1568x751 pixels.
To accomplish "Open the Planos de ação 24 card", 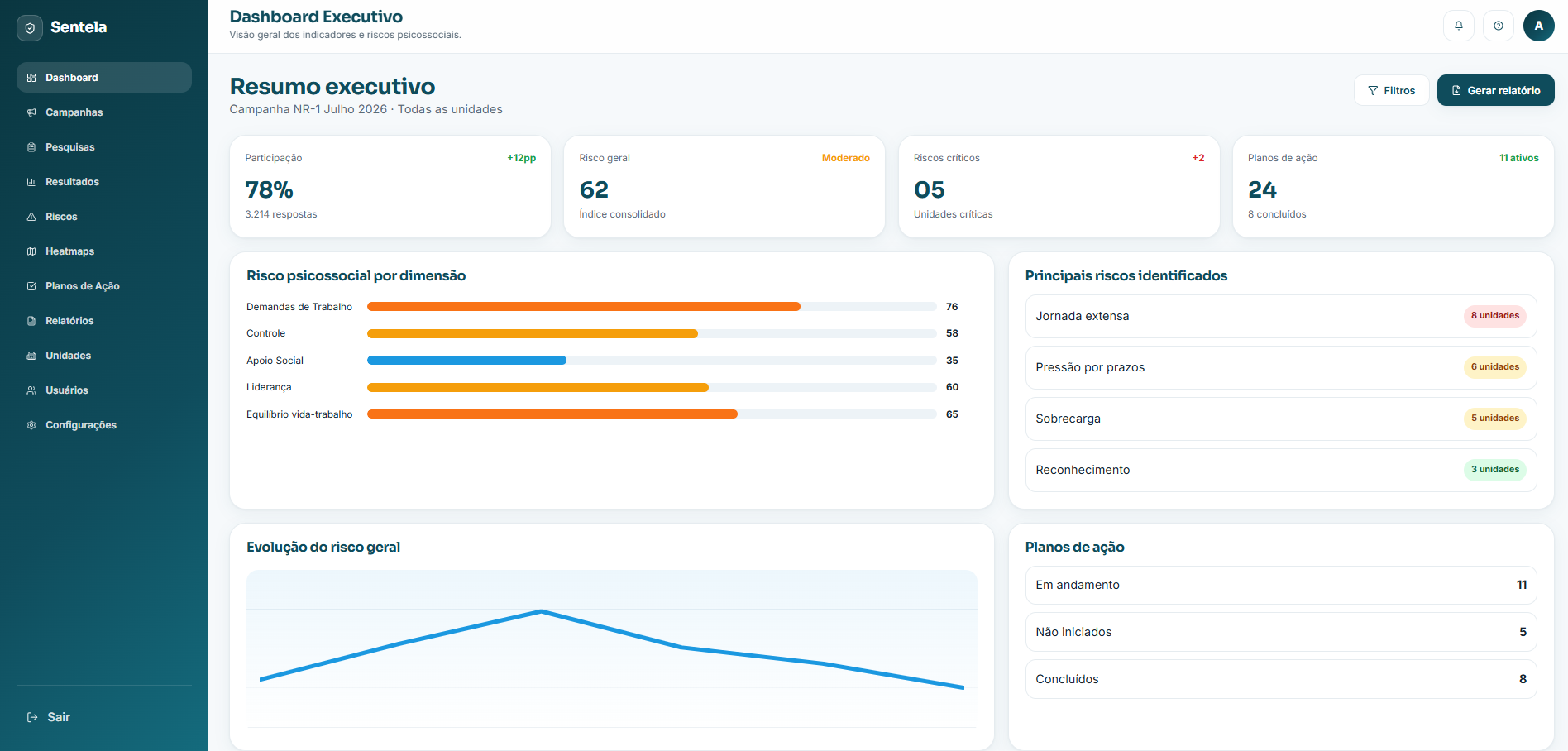I will click(1394, 187).
